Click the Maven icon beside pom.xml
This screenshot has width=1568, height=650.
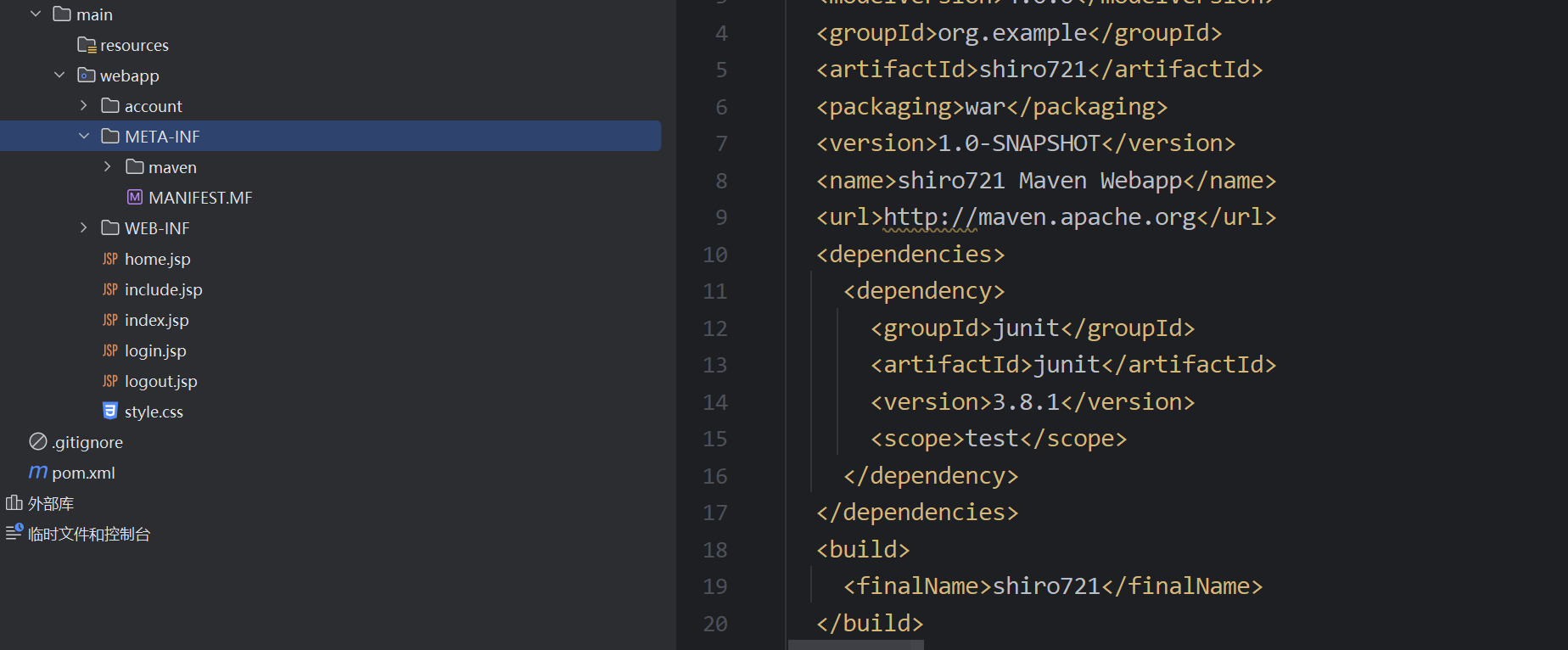pos(38,473)
